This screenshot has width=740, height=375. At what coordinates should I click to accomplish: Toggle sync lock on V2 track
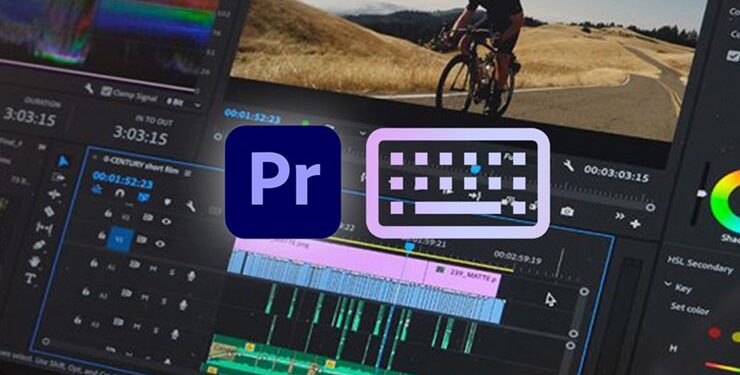click(148, 217)
